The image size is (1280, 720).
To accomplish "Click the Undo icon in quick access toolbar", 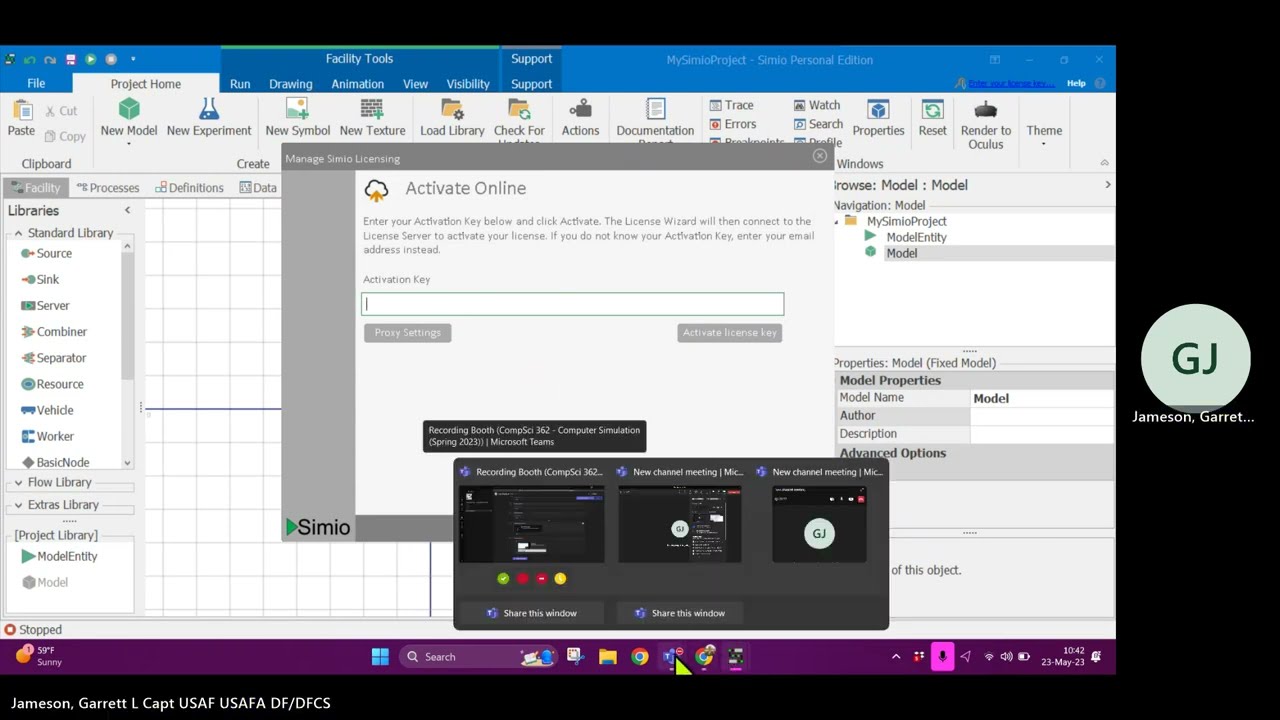I will point(30,60).
